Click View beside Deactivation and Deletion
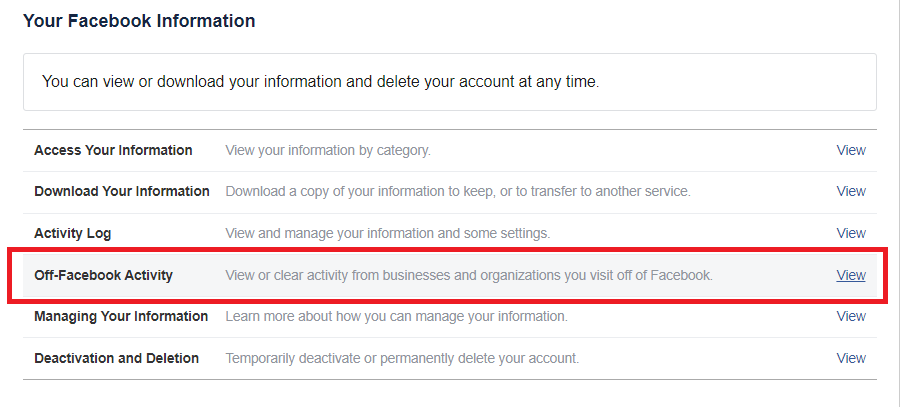 point(851,358)
